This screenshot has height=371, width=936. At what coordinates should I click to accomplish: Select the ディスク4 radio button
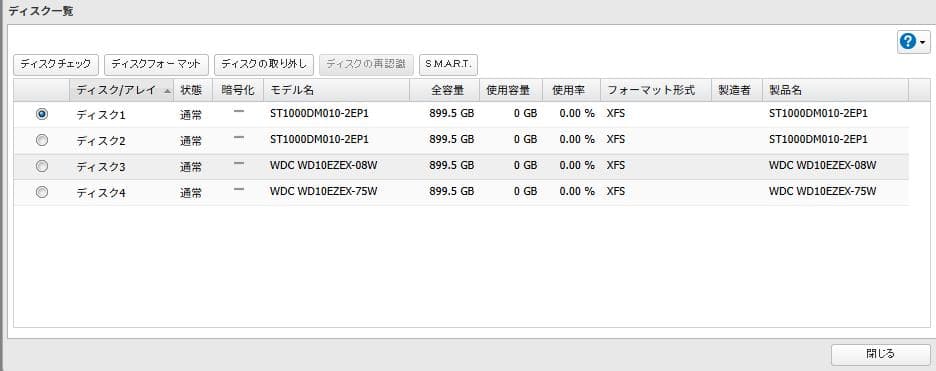pos(42,192)
